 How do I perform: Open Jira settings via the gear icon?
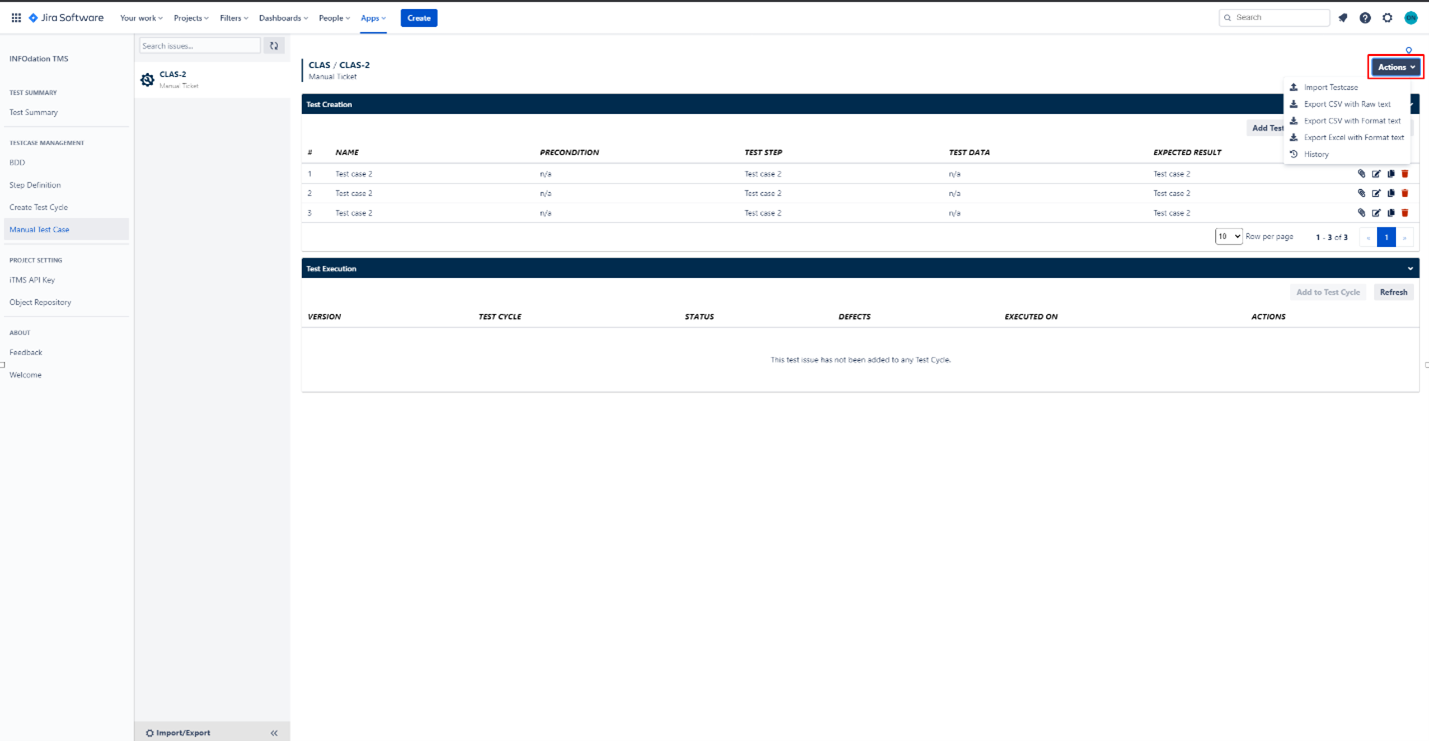[1387, 17]
